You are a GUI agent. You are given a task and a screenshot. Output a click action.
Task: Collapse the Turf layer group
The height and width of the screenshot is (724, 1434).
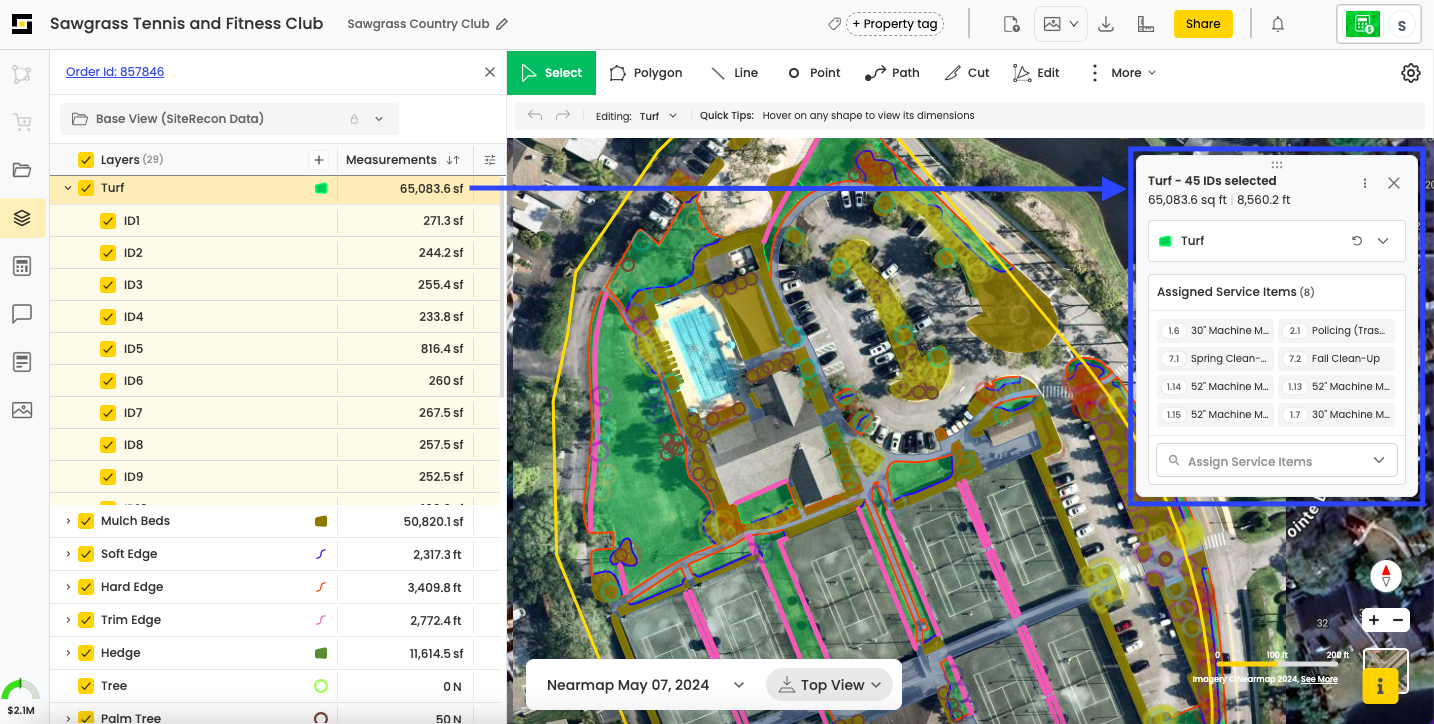tap(68, 188)
